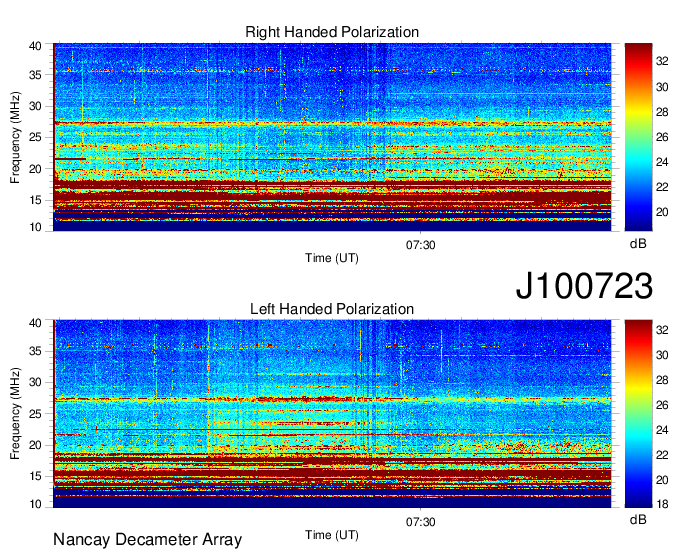
Task: Click the top panel's color scale bar
Action: coord(638,137)
